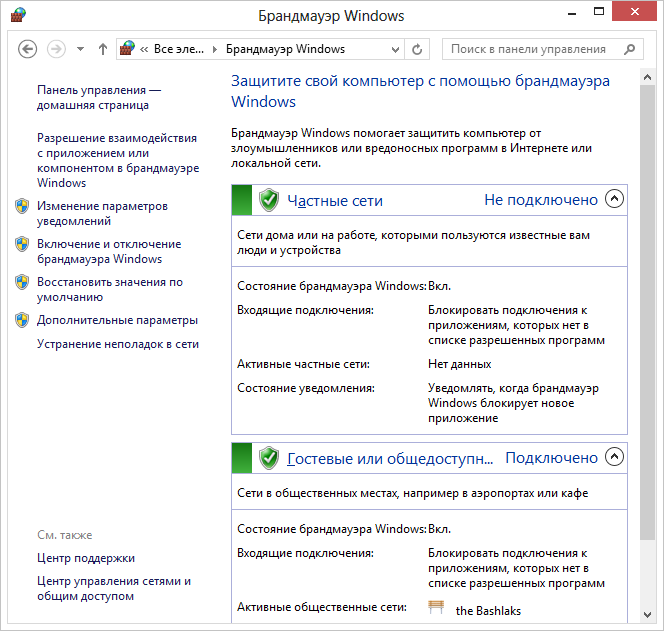The image size is (664, 631).
Task: Open "Центр управления сетями и общим доступом"
Action: (114, 589)
